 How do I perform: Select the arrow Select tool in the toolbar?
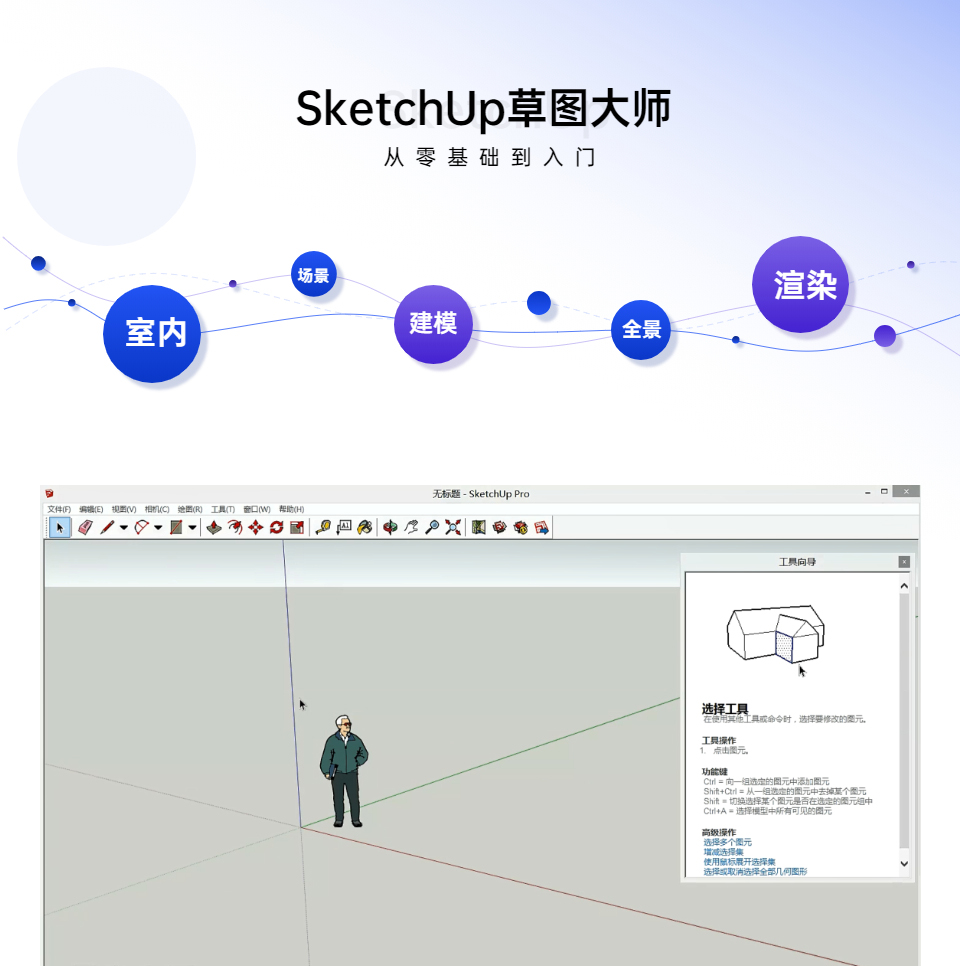point(60,527)
